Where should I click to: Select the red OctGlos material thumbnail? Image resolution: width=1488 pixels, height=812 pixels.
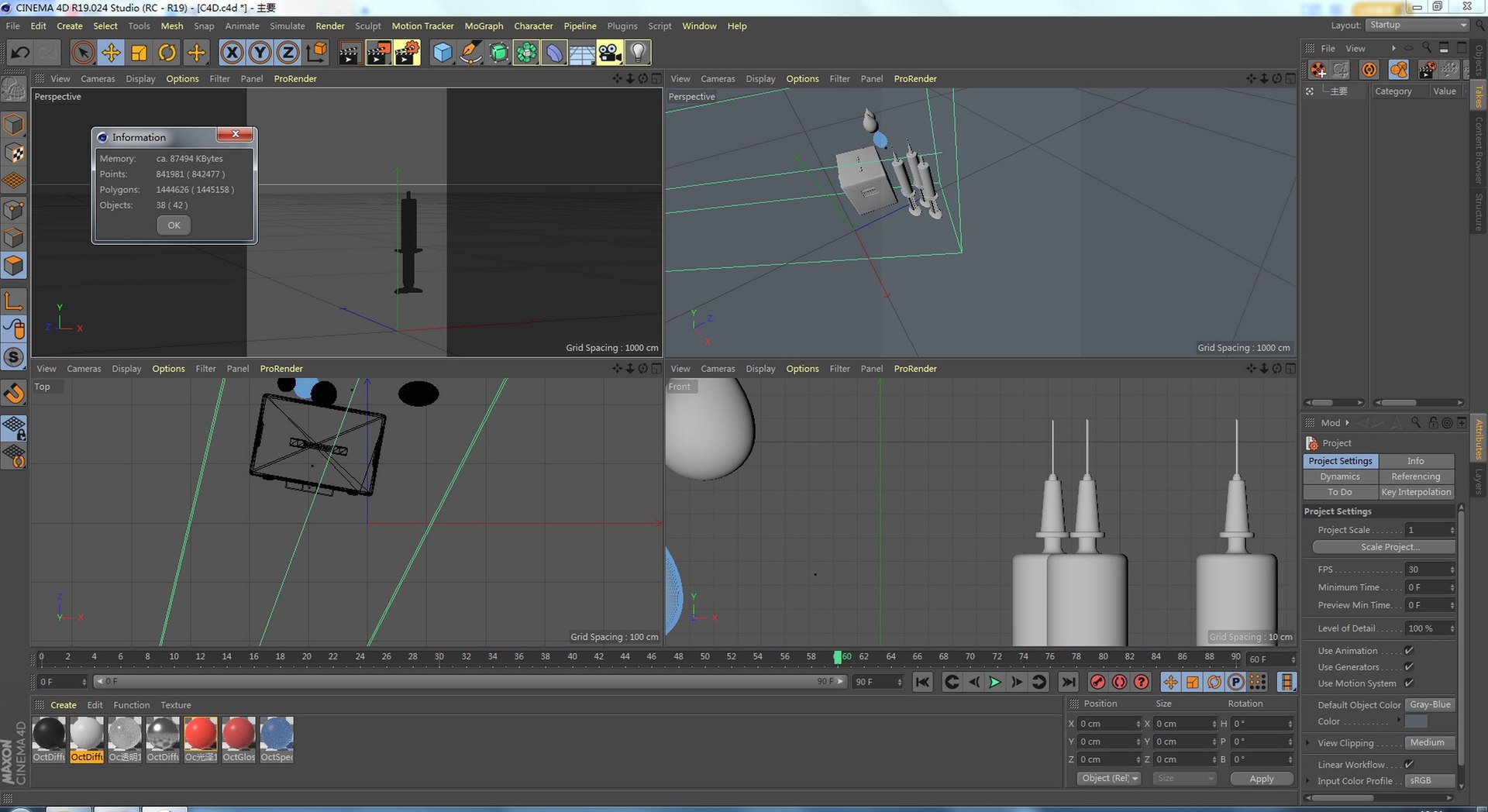point(239,739)
